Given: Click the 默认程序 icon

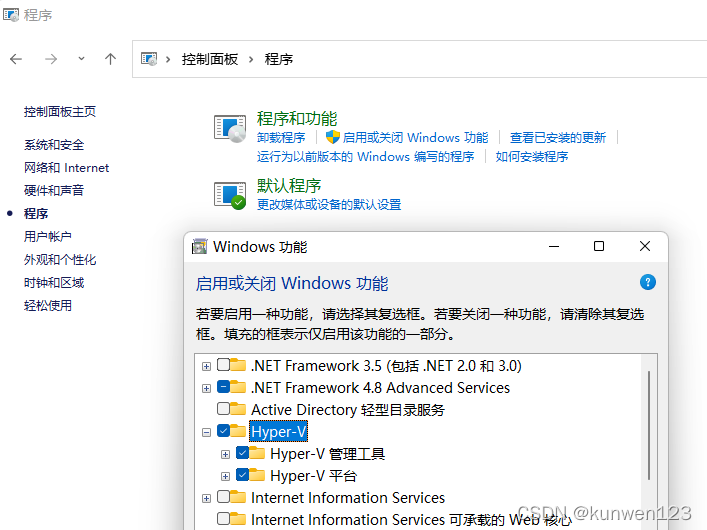Looking at the screenshot, I should 230,195.
